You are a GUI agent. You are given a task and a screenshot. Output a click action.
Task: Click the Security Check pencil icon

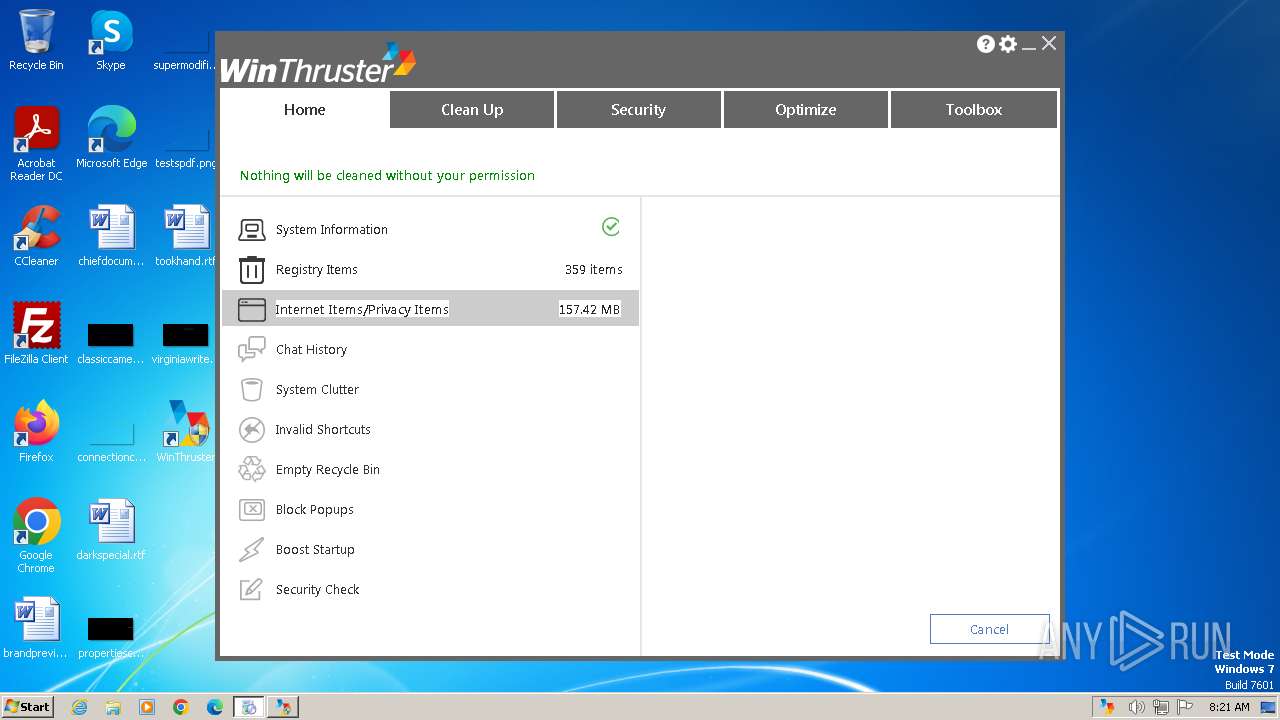click(251, 590)
